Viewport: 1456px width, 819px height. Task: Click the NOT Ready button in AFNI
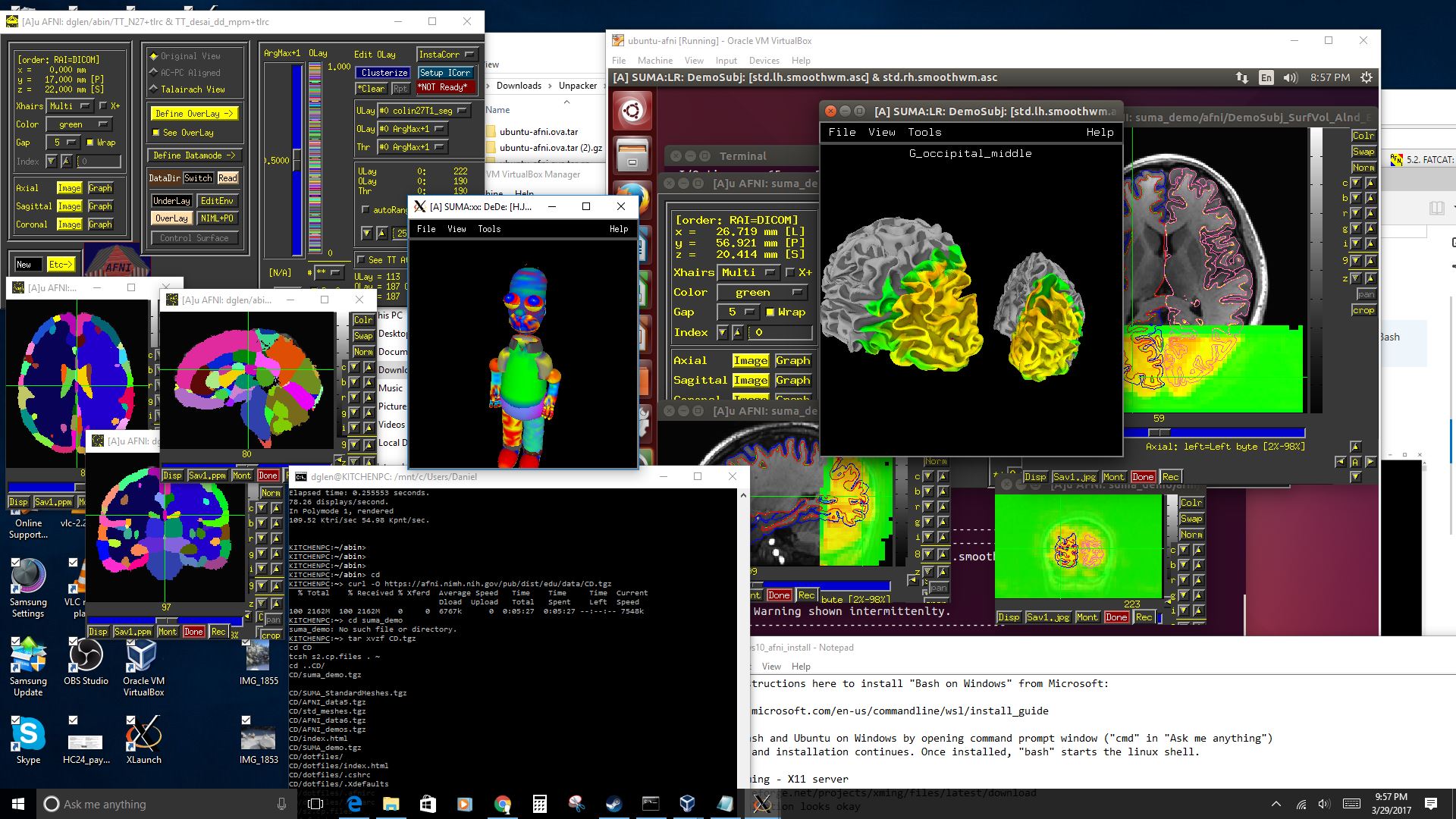pyautogui.click(x=443, y=89)
